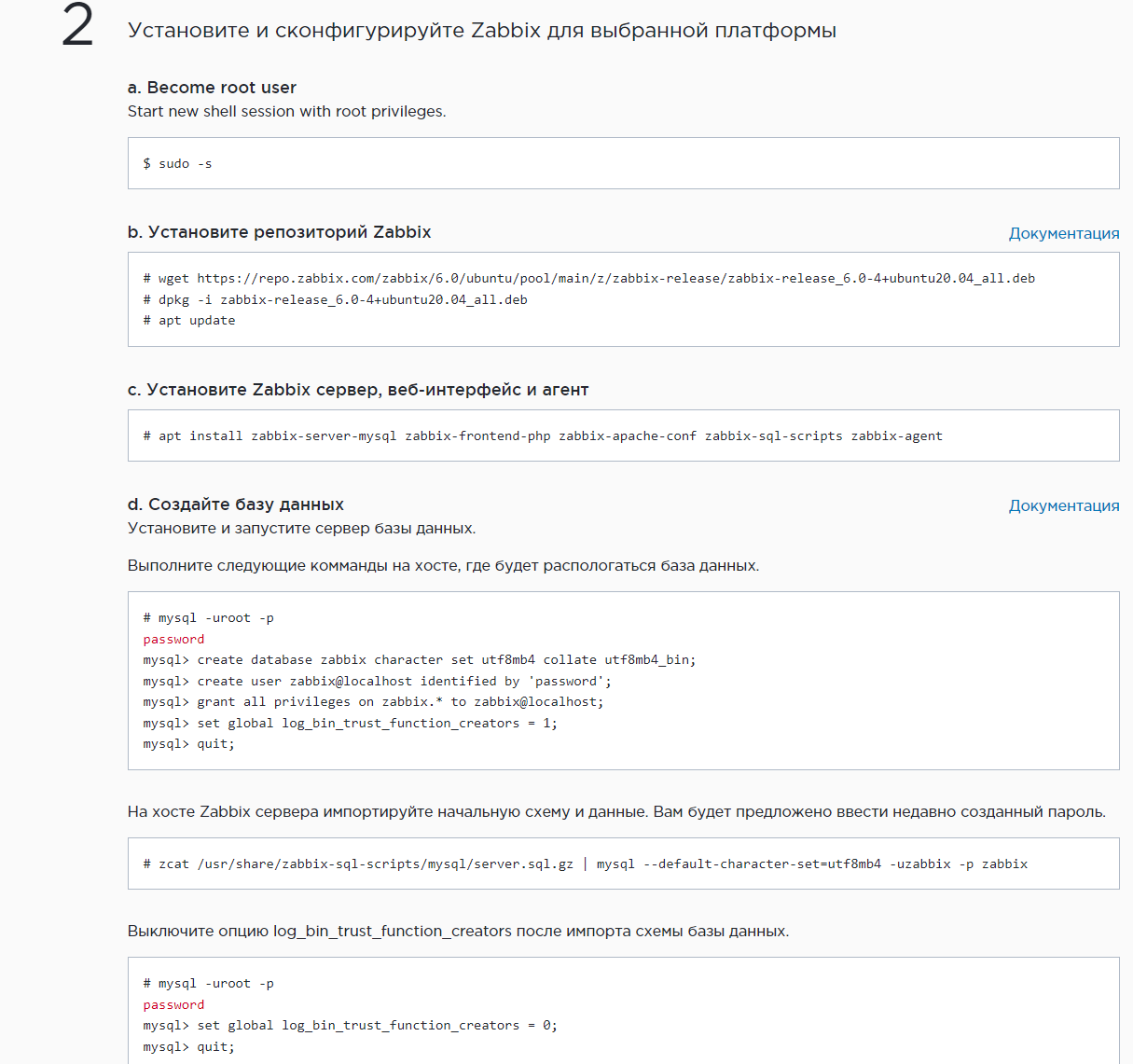1133x1064 pixels.
Task: Click the wget zabbix-release command line
Action: pos(588,278)
